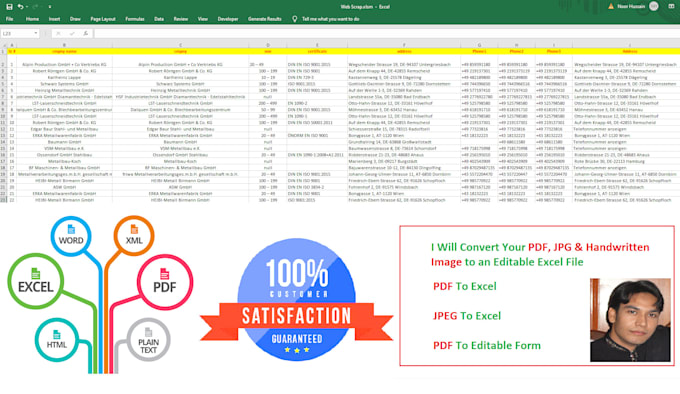This screenshot has width=680, height=394.
Task: Open the Generate Results custom tab
Action: (x=265, y=19)
